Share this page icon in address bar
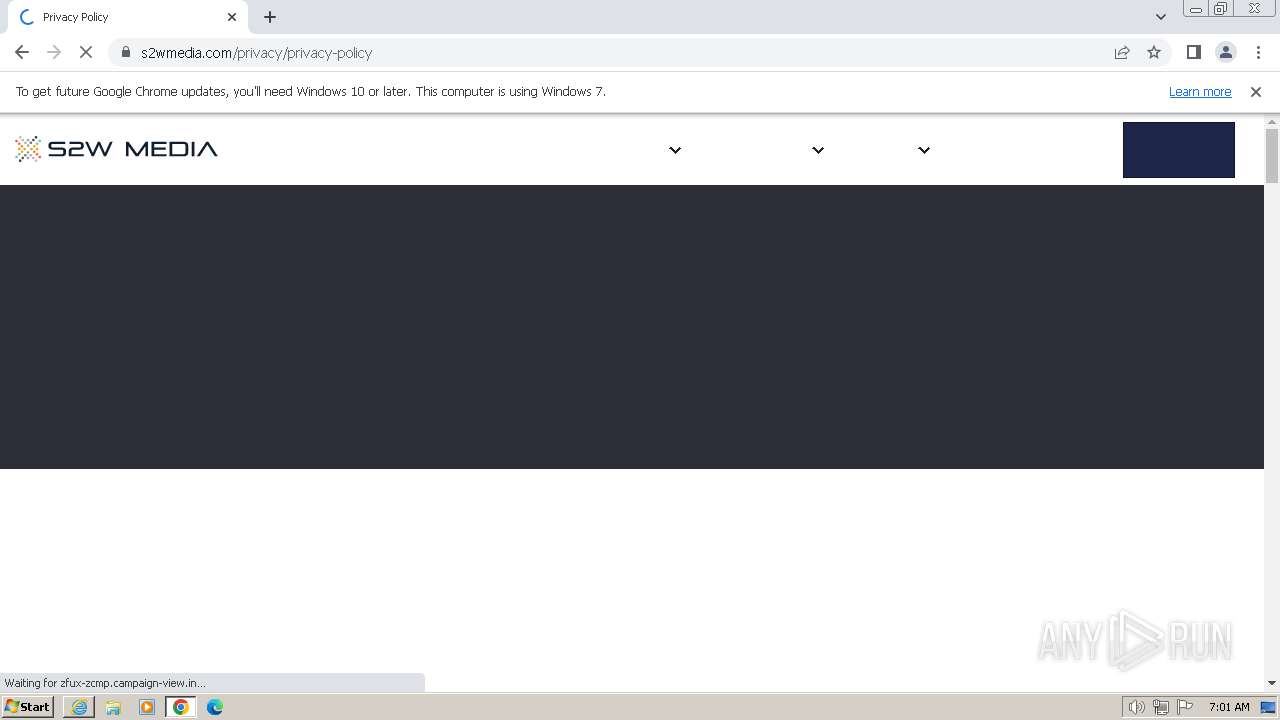The width and height of the screenshot is (1280, 720). point(1122,52)
